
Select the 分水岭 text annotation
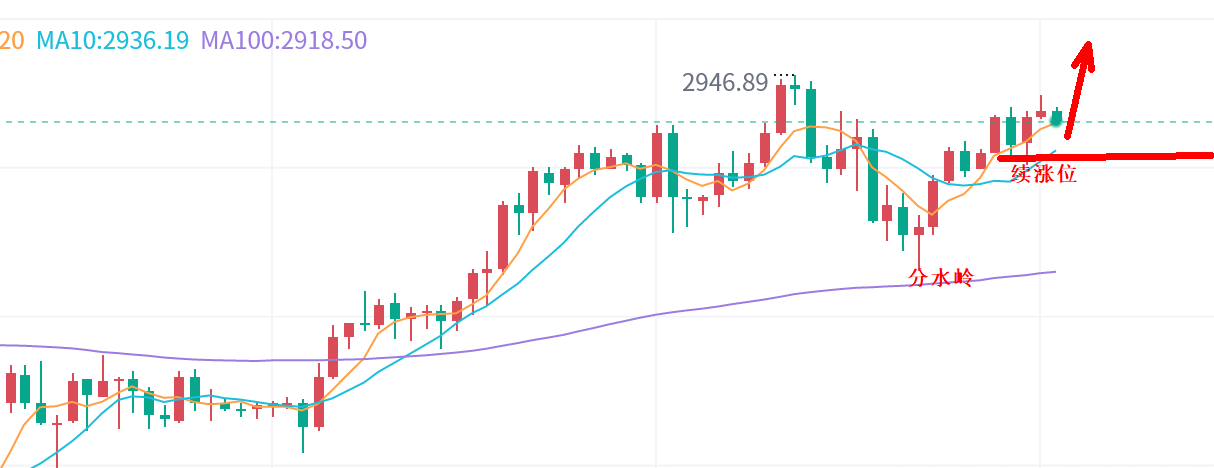click(x=940, y=278)
